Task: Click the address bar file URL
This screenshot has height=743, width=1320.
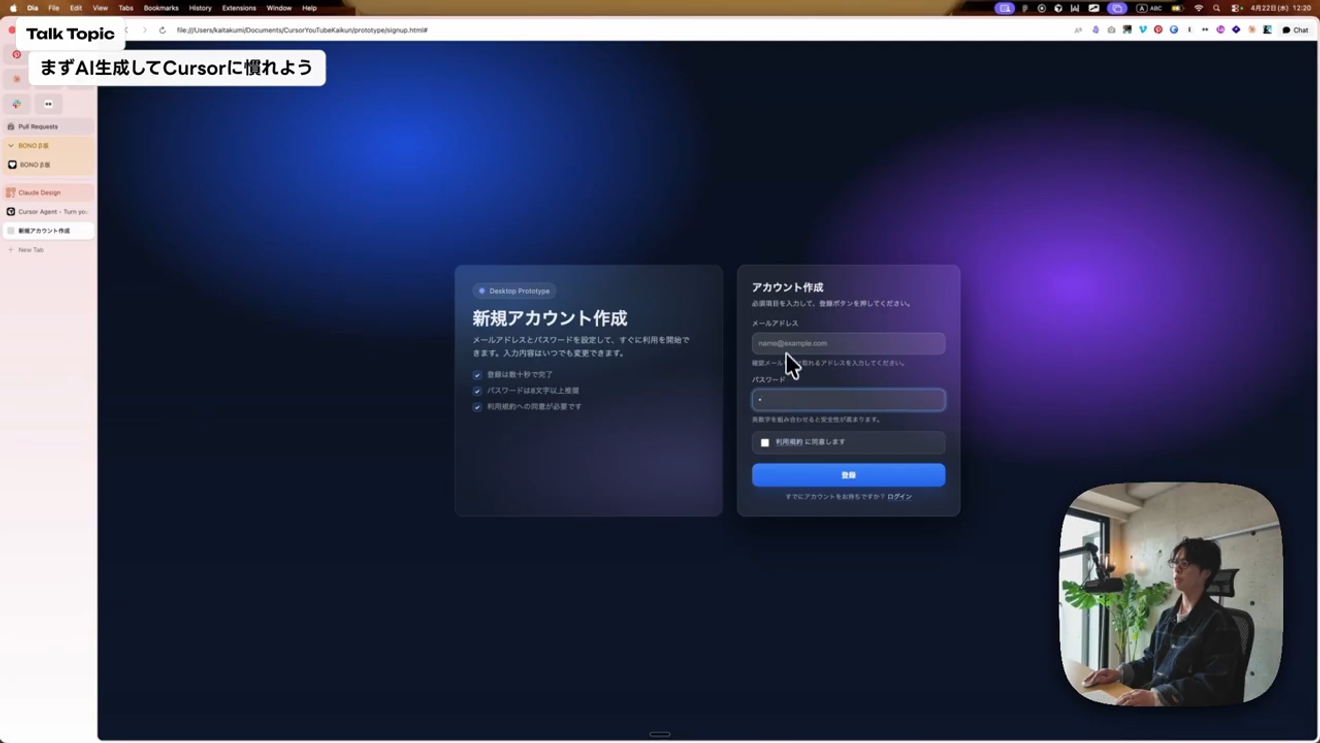Action: click(302, 30)
